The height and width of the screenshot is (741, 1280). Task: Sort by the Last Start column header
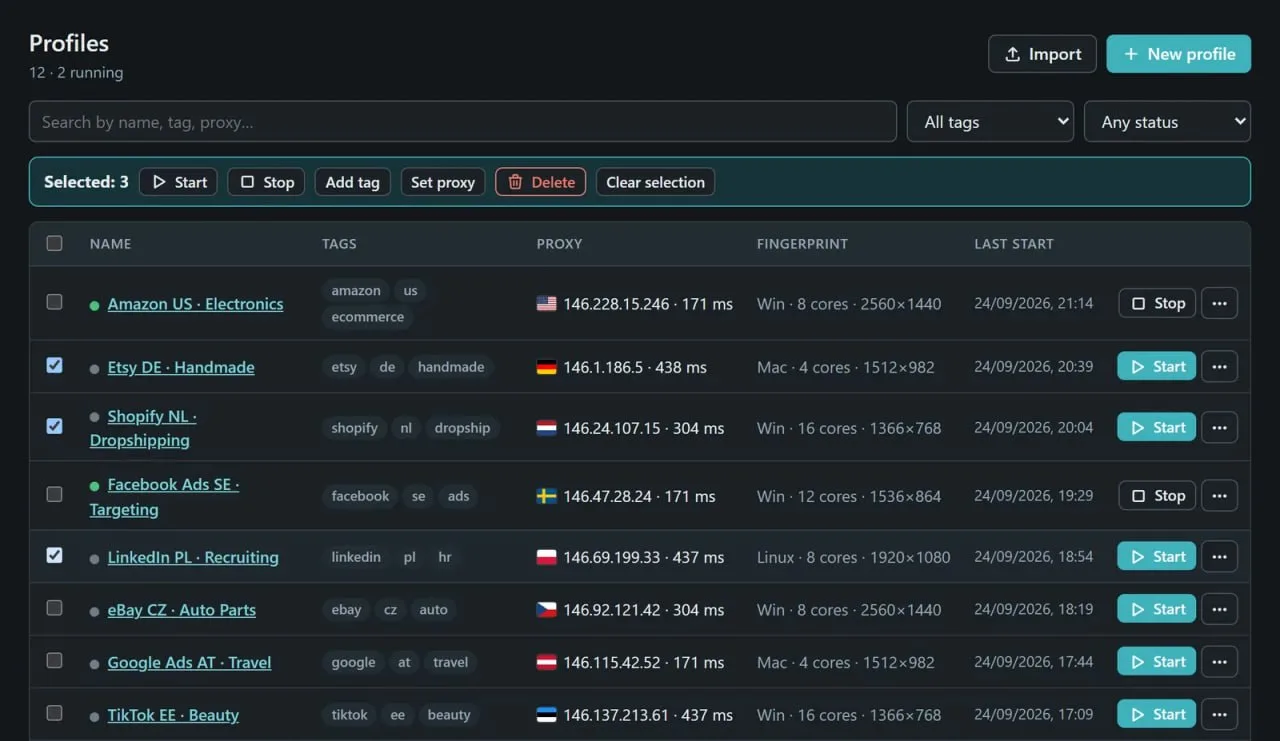click(1013, 244)
